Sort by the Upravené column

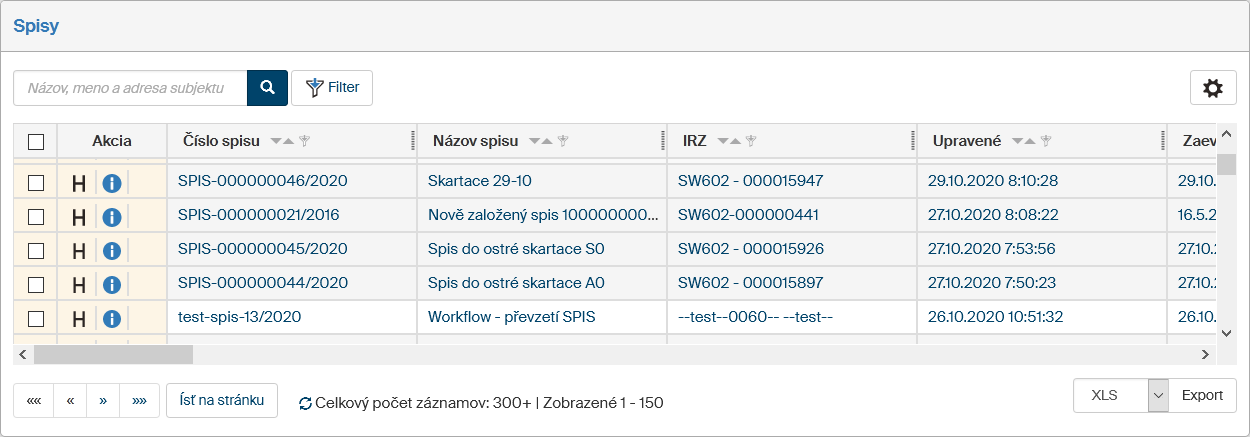pos(1024,142)
